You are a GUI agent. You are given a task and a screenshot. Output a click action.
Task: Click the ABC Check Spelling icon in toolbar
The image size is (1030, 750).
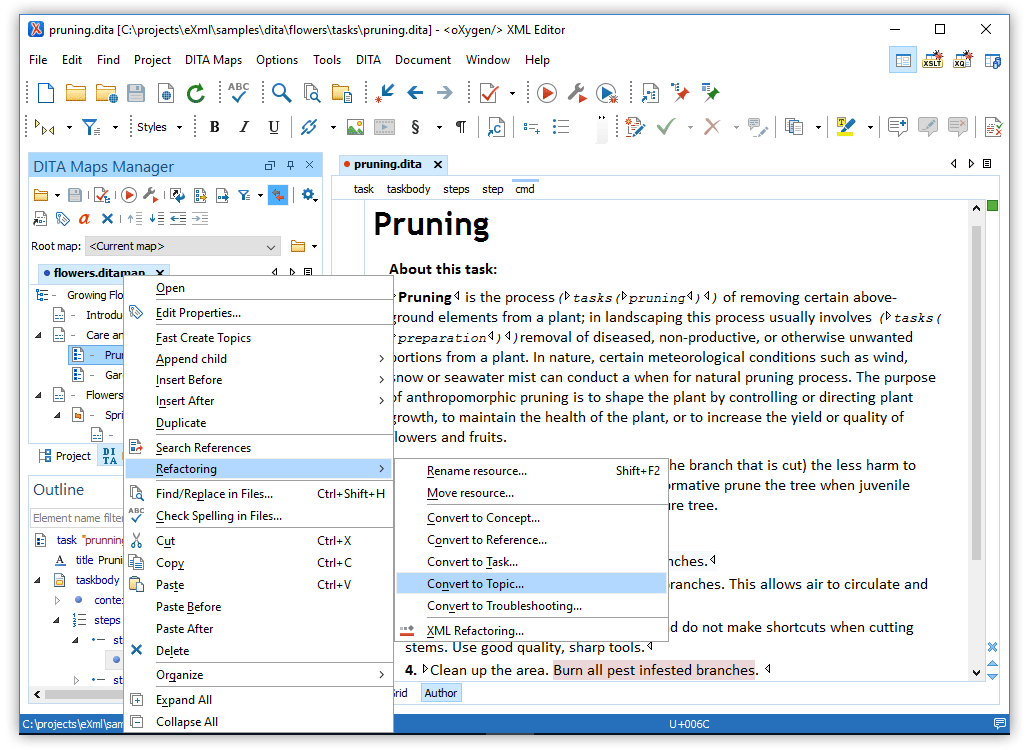[238, 93]
